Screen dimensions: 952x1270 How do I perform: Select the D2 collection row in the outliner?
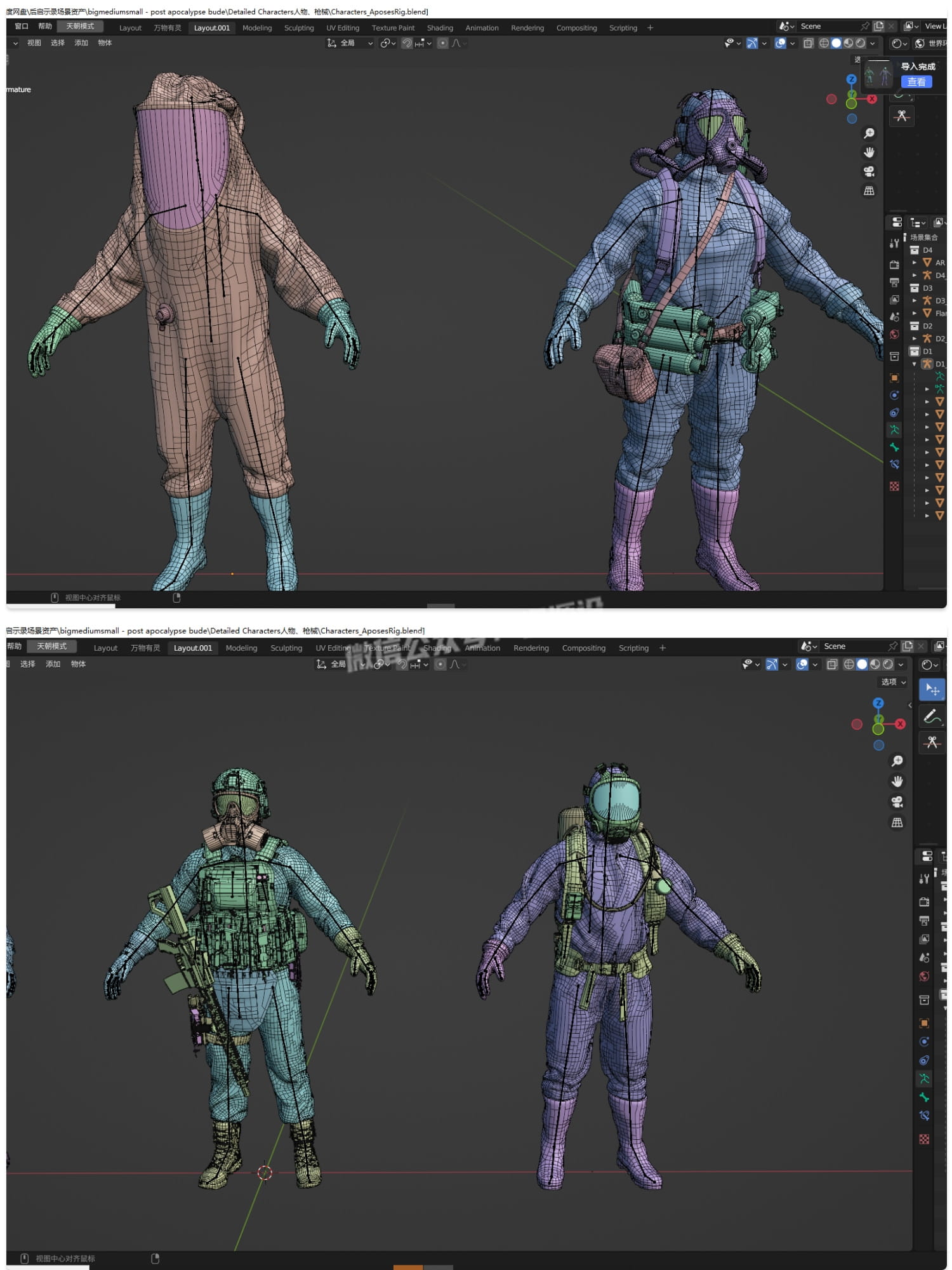pyautogui.click(x=927, y=326)
